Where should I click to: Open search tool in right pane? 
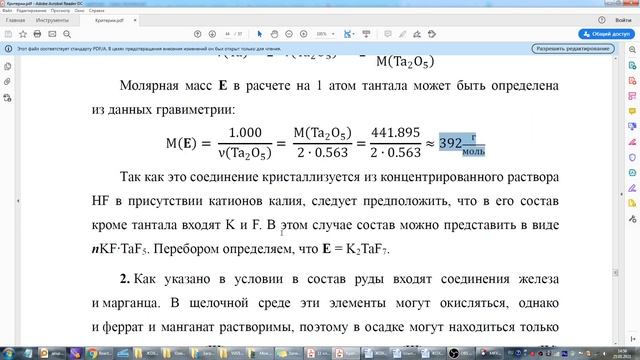[x=632, y=50]
